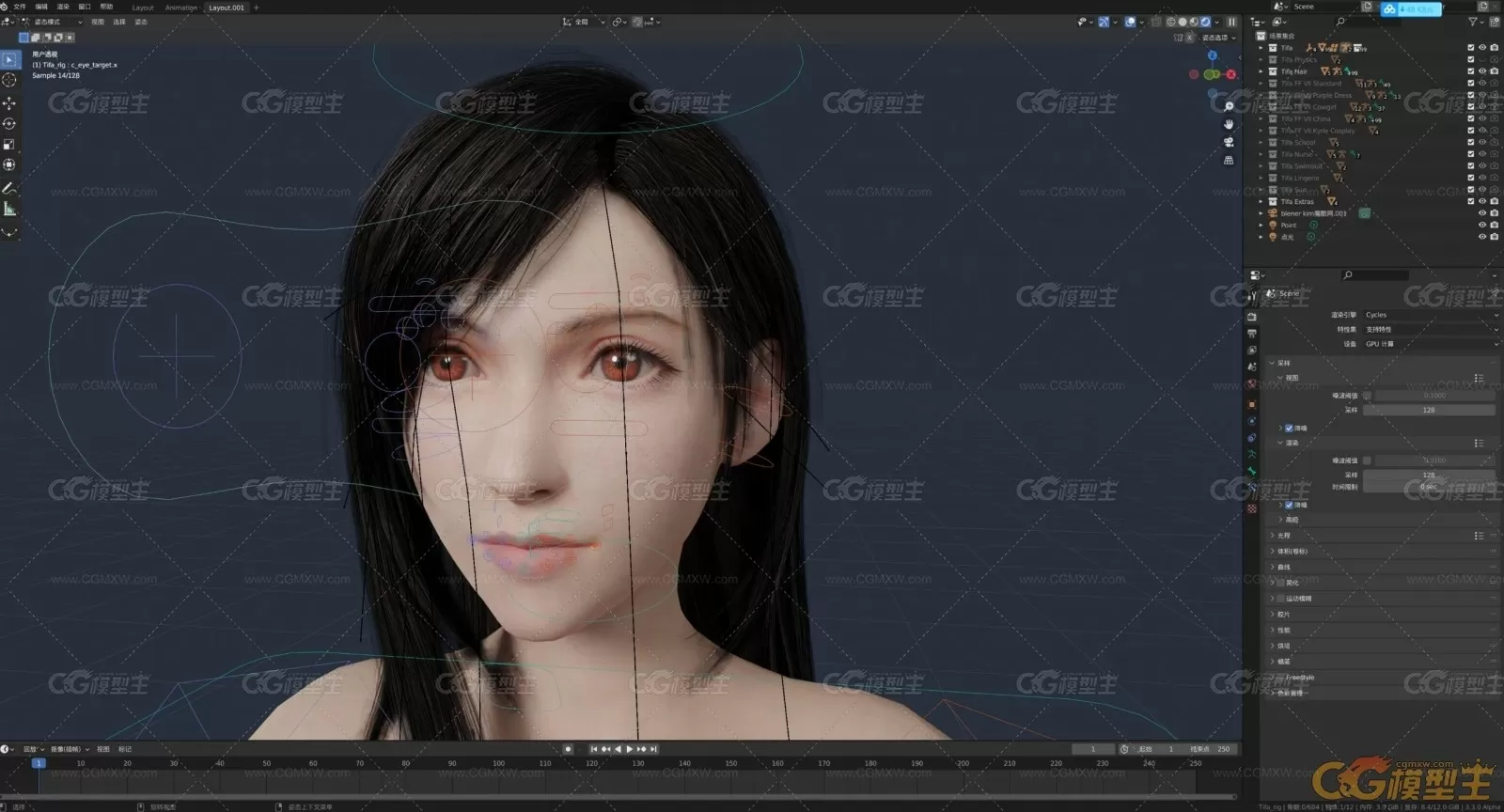The width and height of the screenshot is (1504, 812).
Task: Select the Annotate pencil tool
Action: click(9, 188)
